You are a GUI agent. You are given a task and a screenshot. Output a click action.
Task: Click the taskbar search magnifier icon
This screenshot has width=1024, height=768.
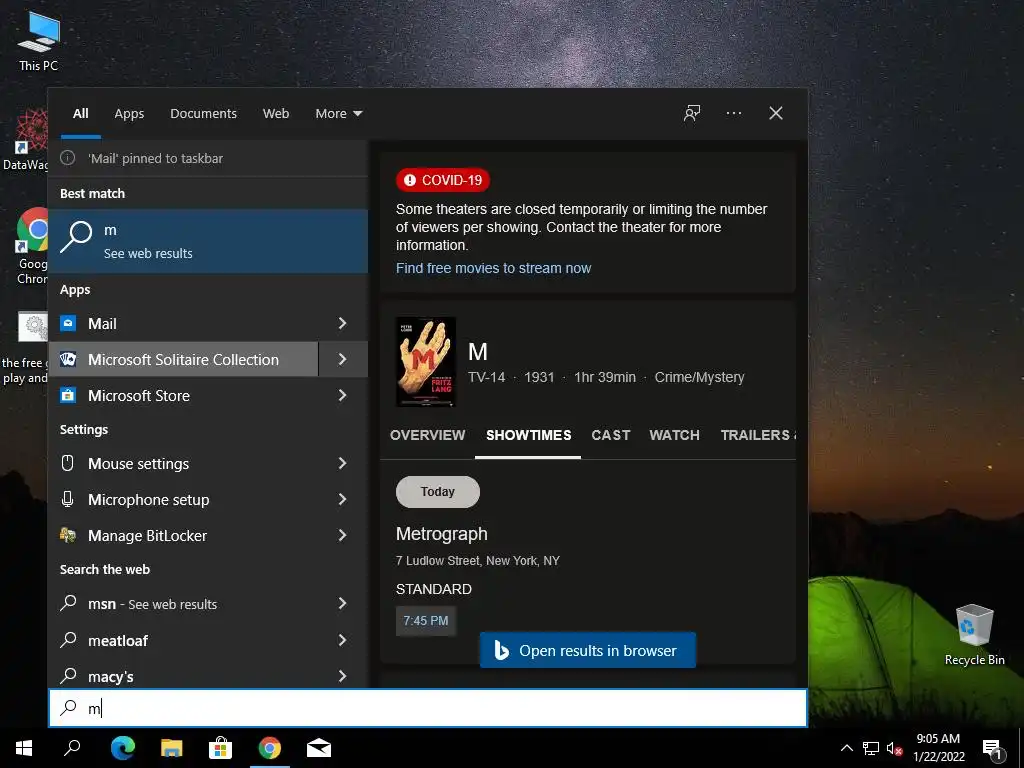point(72,748)
